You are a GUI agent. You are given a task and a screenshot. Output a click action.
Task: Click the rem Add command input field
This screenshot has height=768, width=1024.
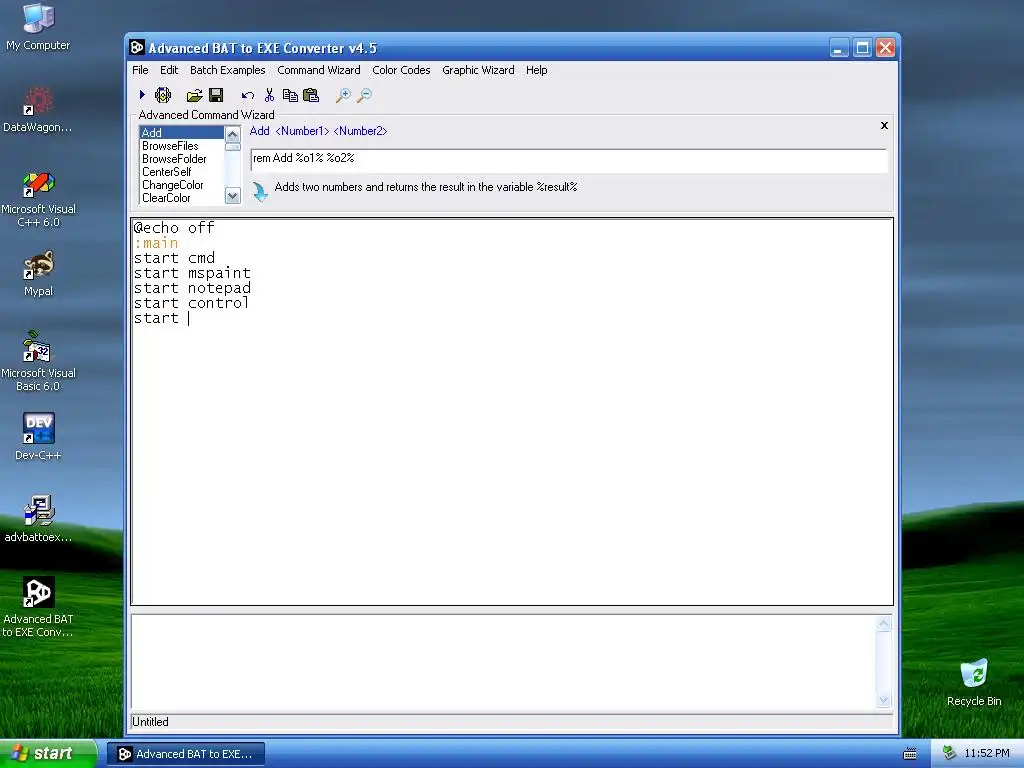point(568,159)
